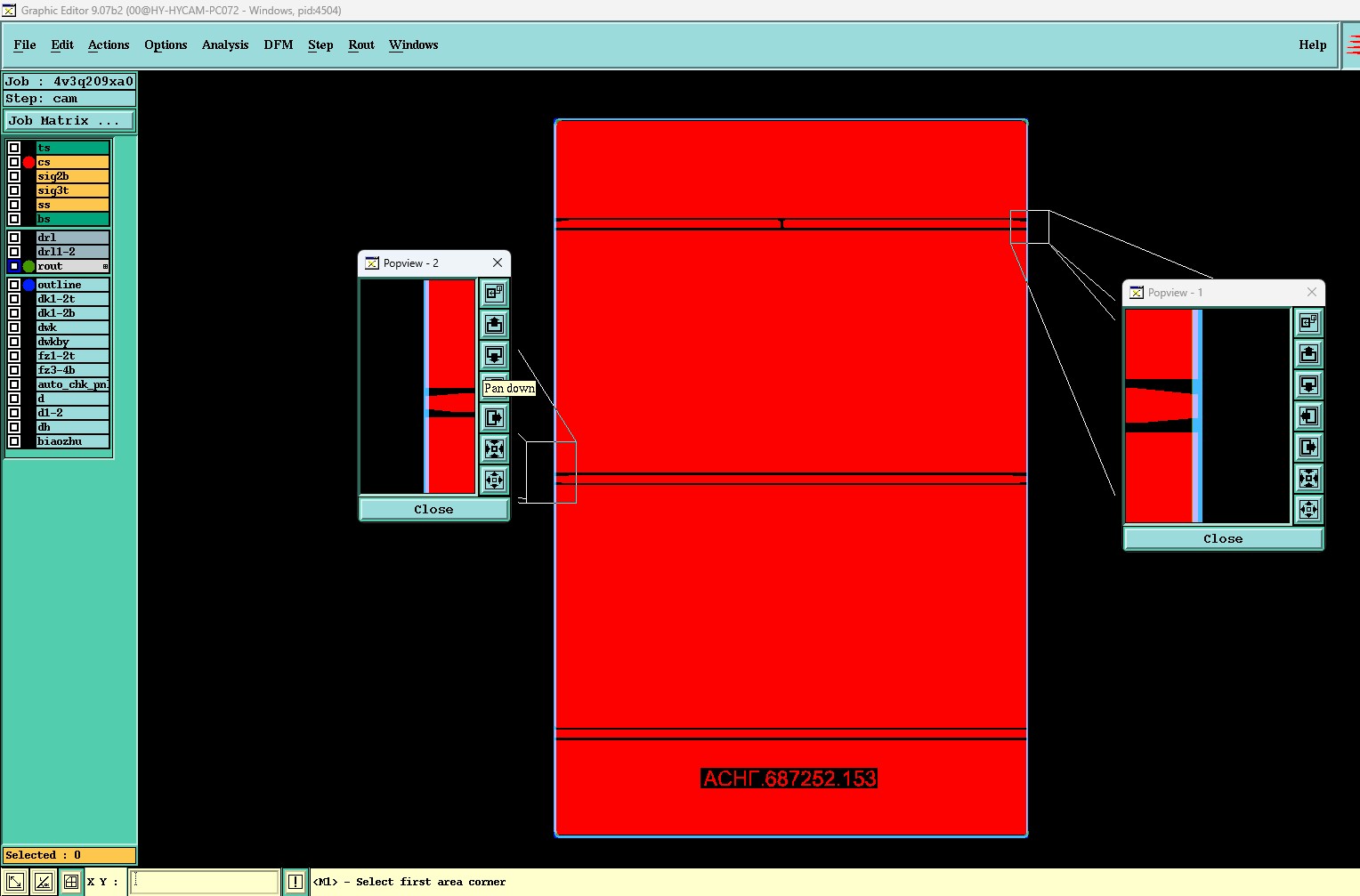Click the red color dot on the cs layer
Screen dimensions: 1360x896
tap(28, 162)
